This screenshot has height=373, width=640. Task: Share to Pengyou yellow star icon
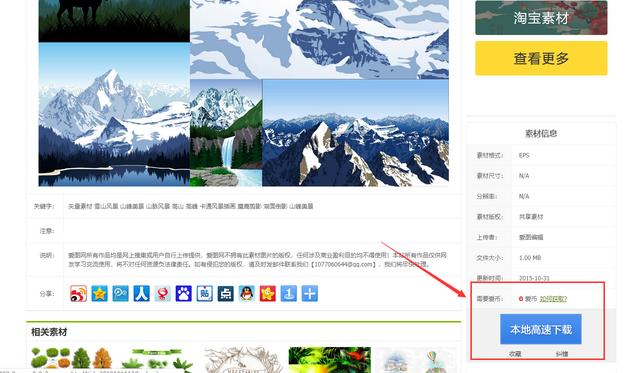[x=268, y=293]
